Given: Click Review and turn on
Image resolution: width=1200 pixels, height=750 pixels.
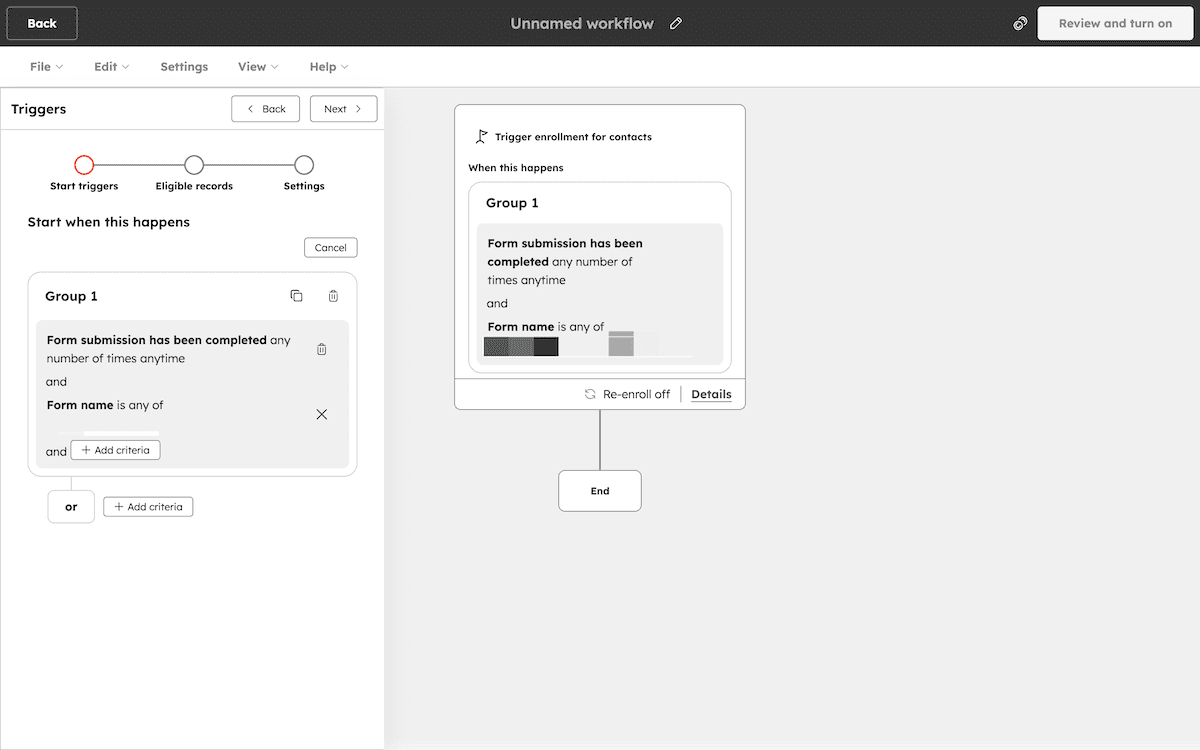Looking at the screenshot, I should point(1115,23).
